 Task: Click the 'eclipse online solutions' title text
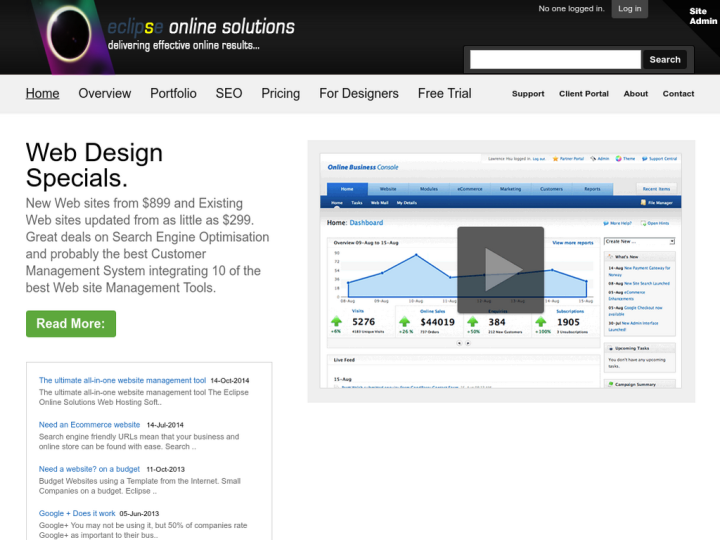coord(201,27)
